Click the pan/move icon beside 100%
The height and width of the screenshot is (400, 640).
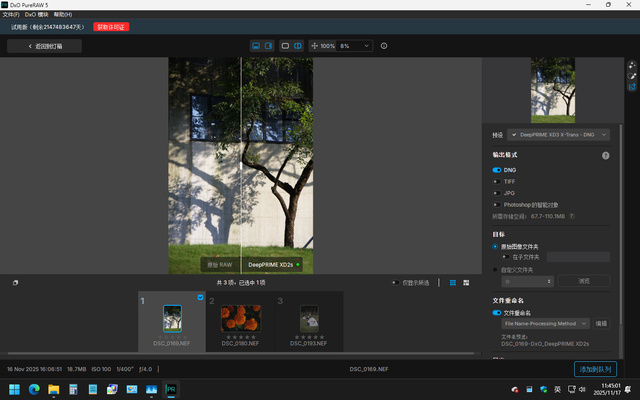click(314, 46)
